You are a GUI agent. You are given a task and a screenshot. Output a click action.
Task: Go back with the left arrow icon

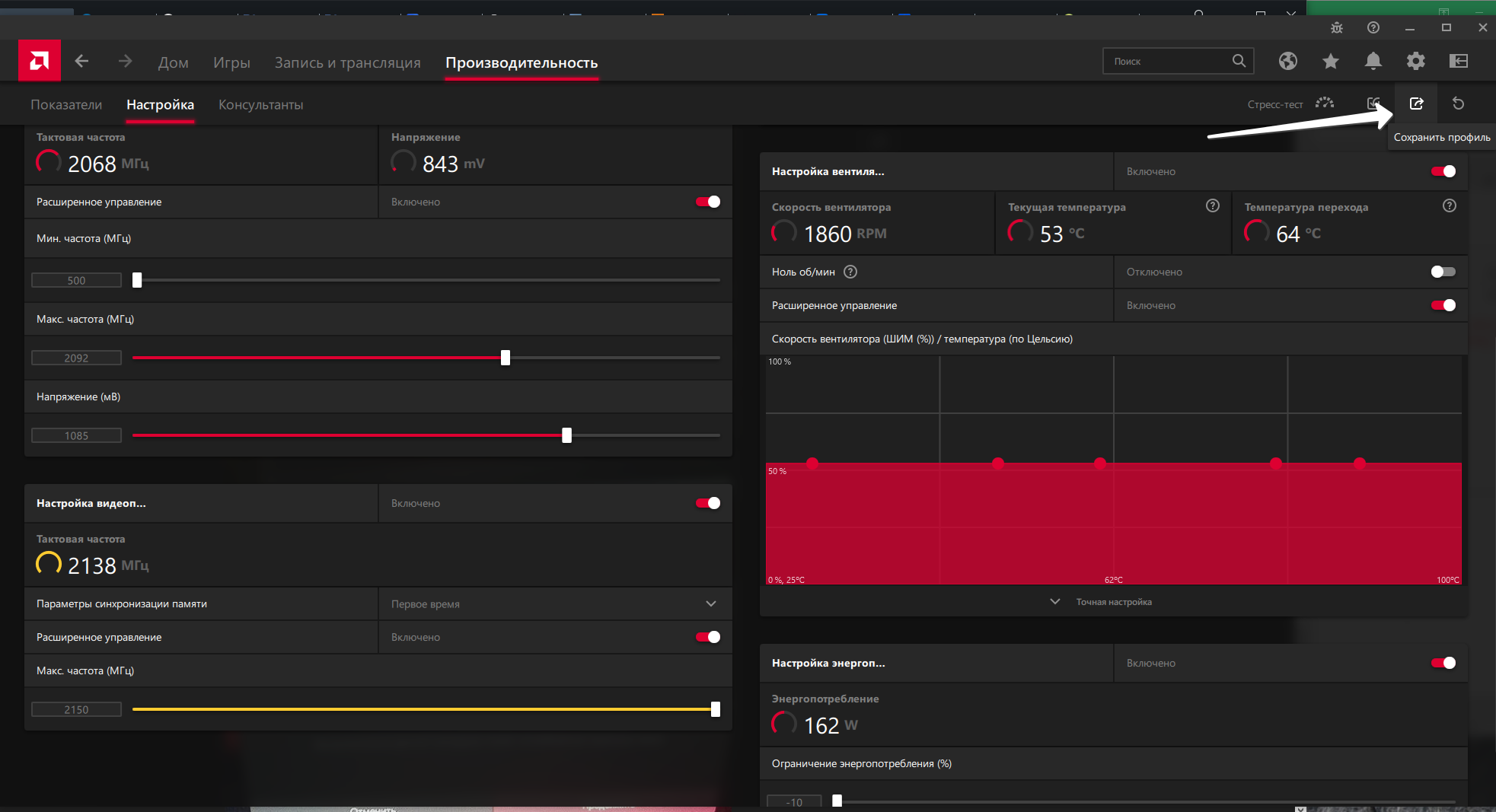[82, 62]
